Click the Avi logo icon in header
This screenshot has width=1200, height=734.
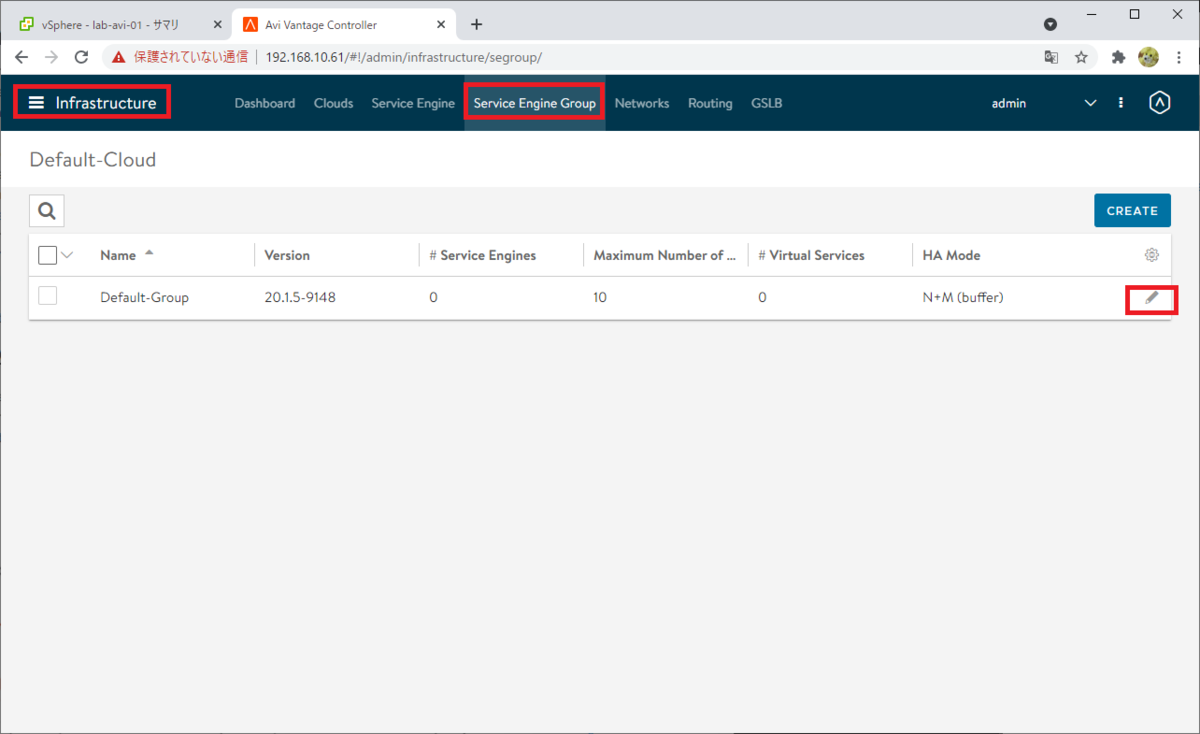(1160, 103)
